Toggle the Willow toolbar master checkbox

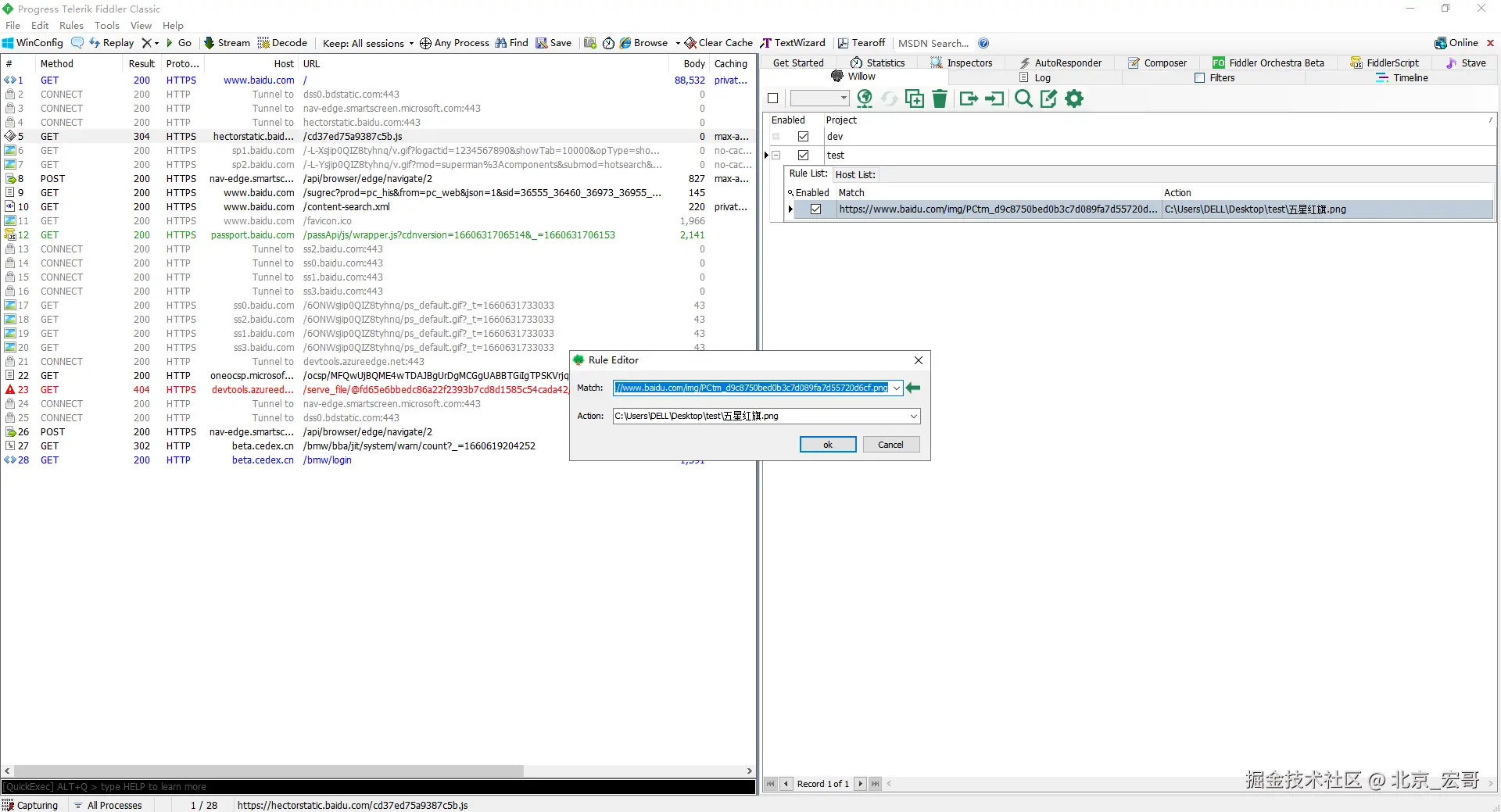[x=773, y=98]
